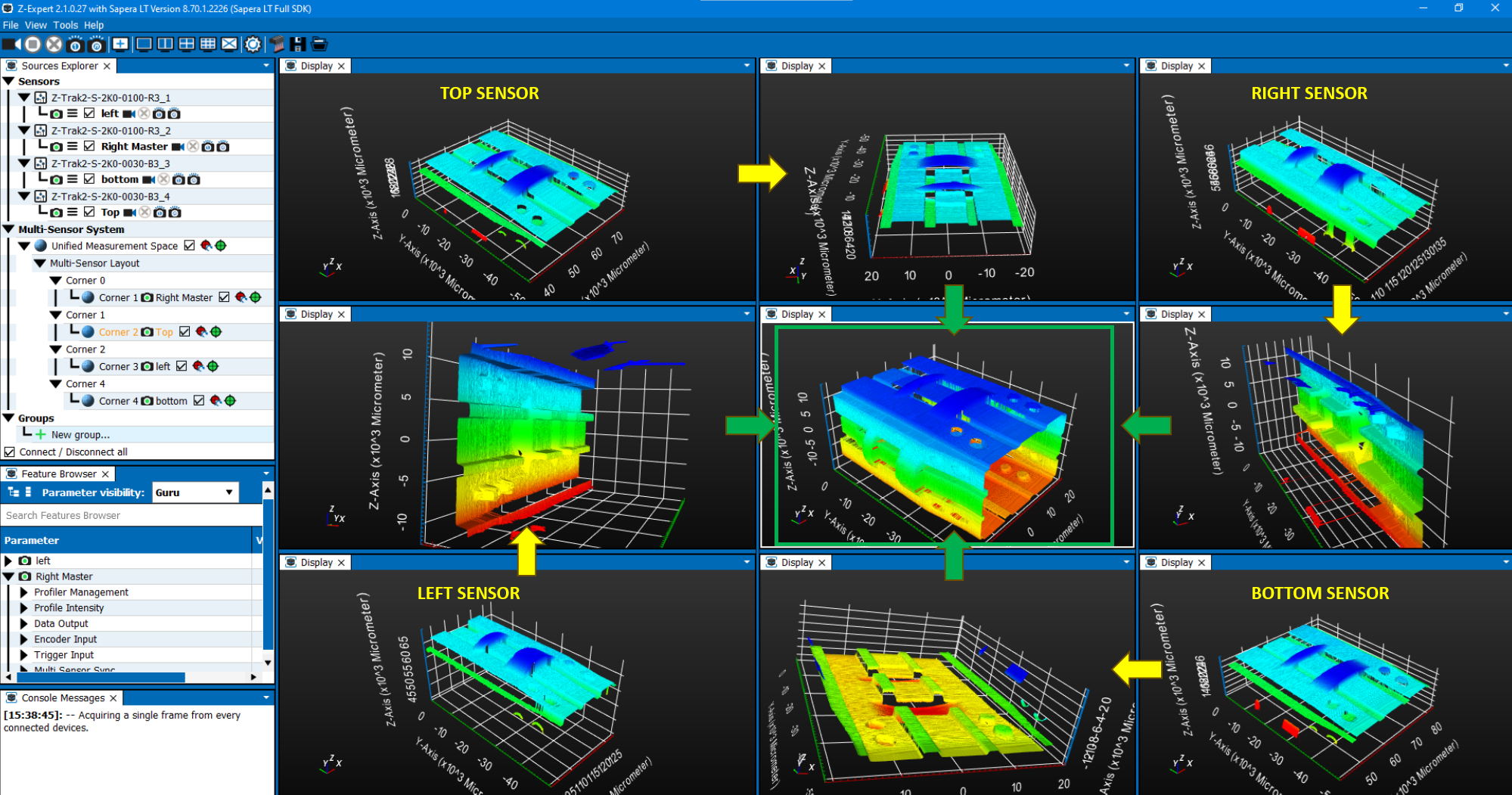The height and width of the screenshot is (795, 1512).
Task: Expand the Trigger Input parameter category
Action: click(24, 655)
